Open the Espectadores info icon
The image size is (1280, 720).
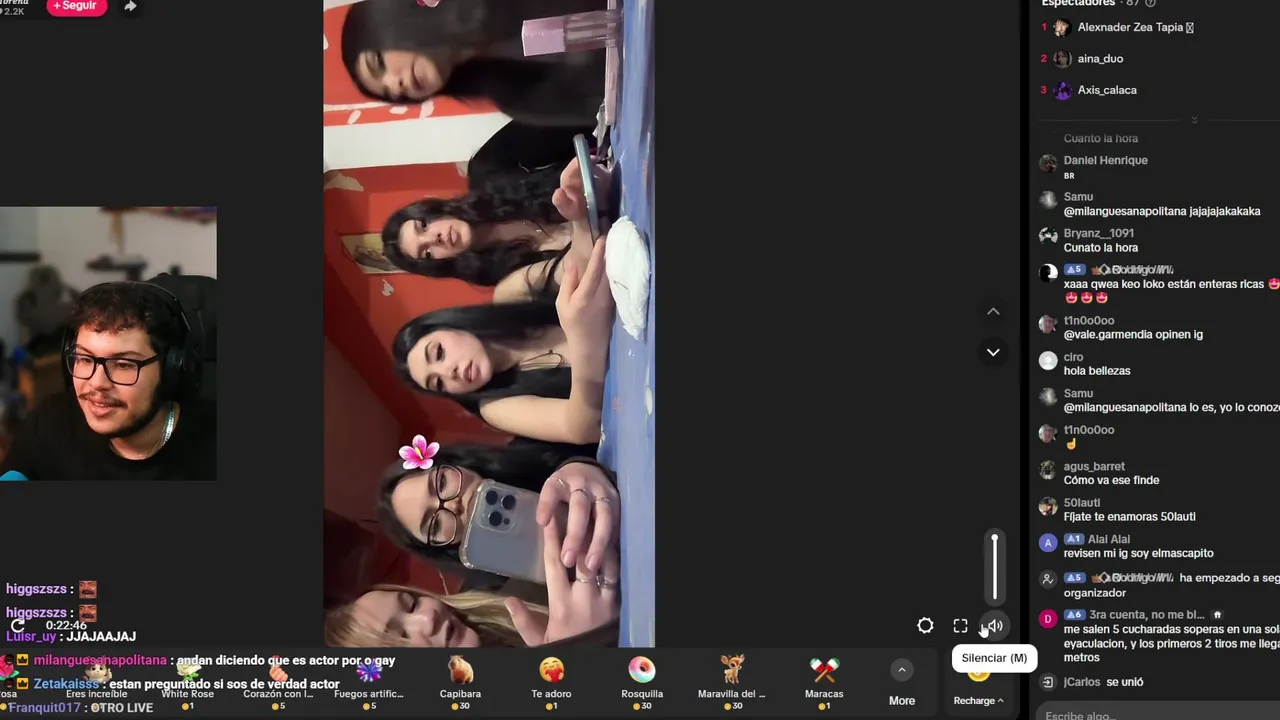click(x=1151, y=3)
